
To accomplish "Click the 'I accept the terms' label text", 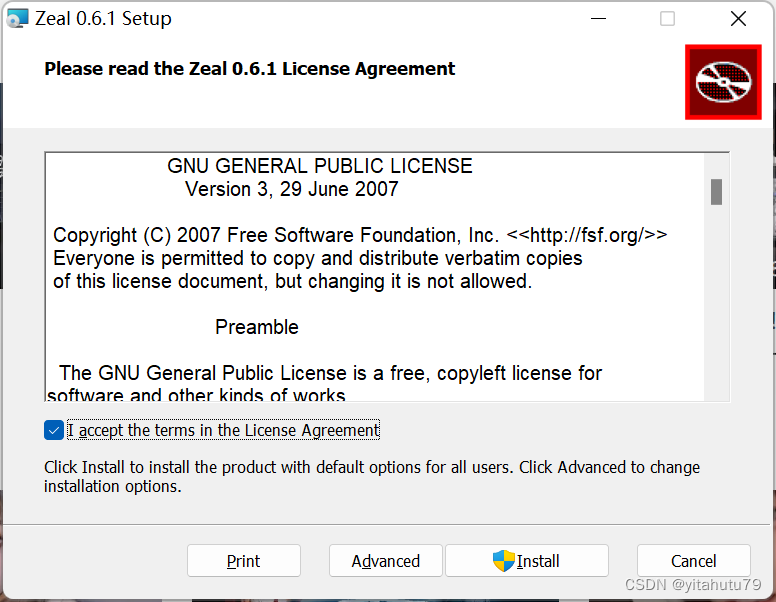I will click(x=223, y=430).
